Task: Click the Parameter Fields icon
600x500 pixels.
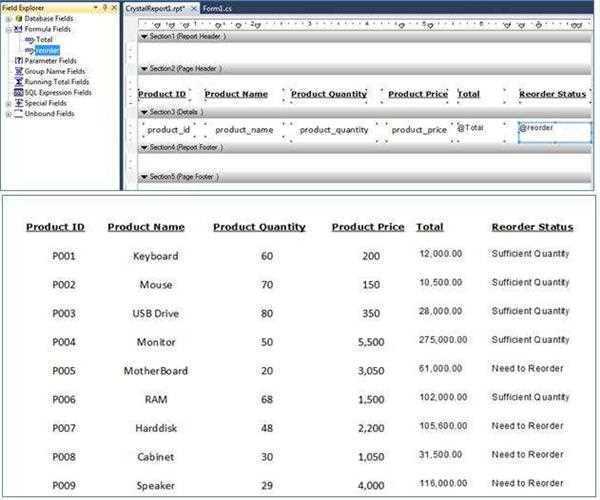Action: click(19, 60)
